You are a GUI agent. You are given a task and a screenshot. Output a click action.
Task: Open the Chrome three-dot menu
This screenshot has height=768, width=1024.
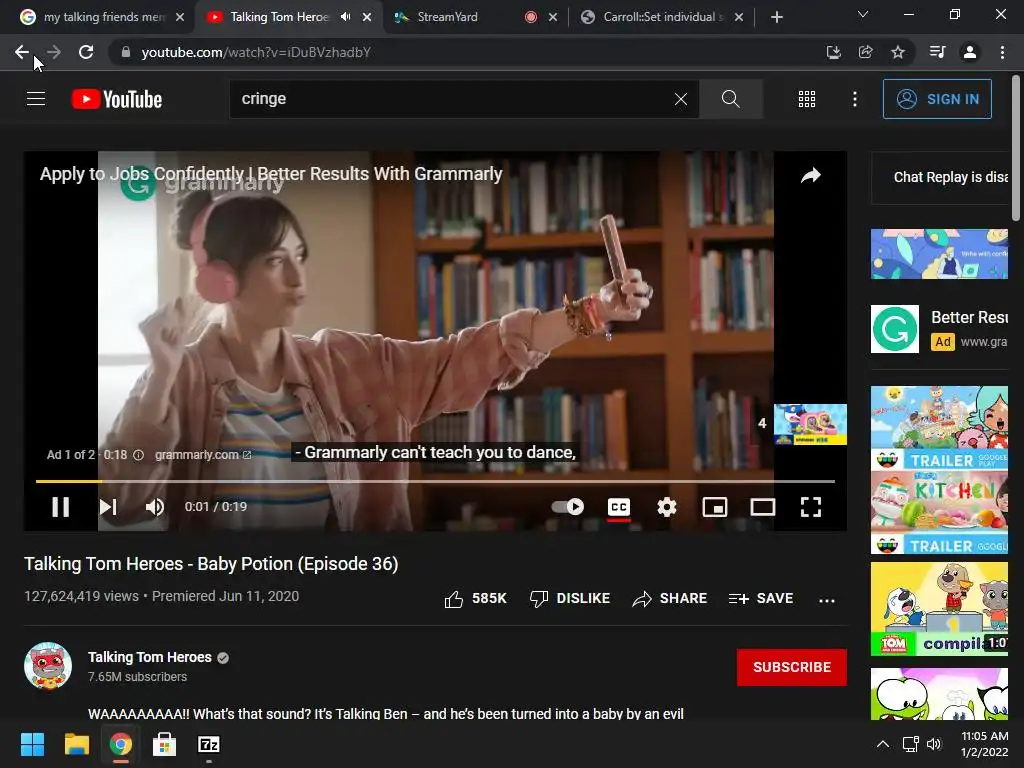point(1002,52)
